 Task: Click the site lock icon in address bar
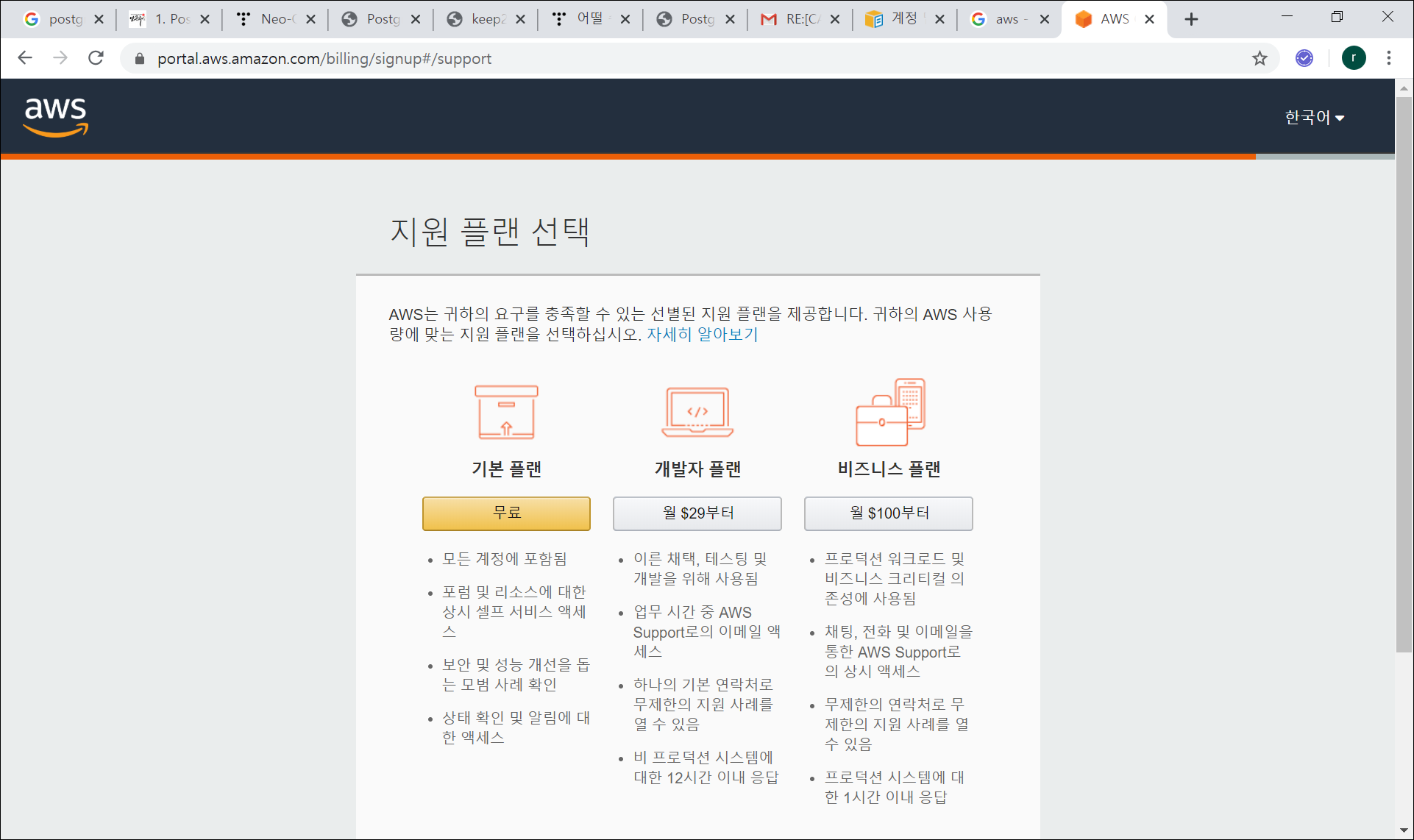[139, 58]
